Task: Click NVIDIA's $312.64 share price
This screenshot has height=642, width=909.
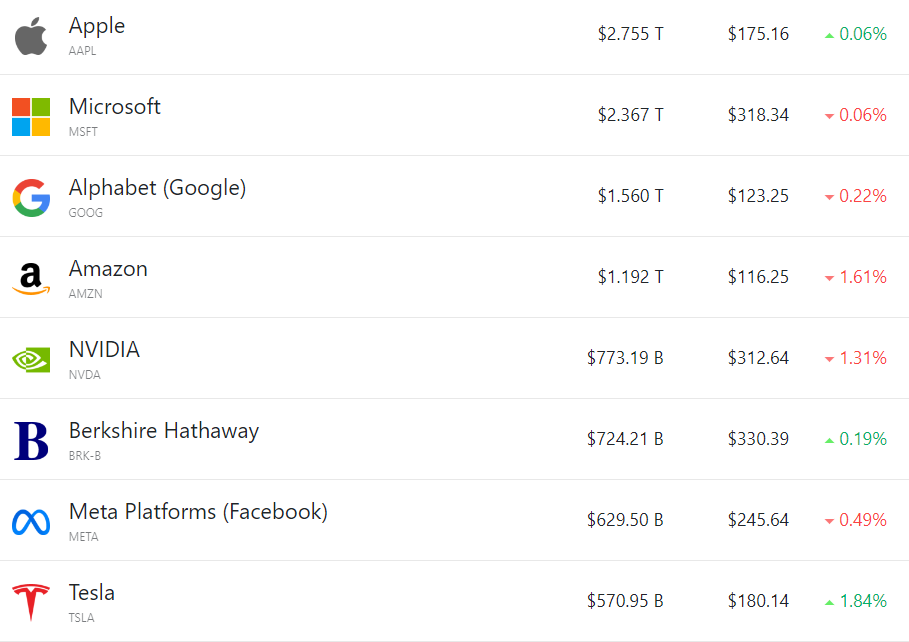Action: click(x=758, y=358)
